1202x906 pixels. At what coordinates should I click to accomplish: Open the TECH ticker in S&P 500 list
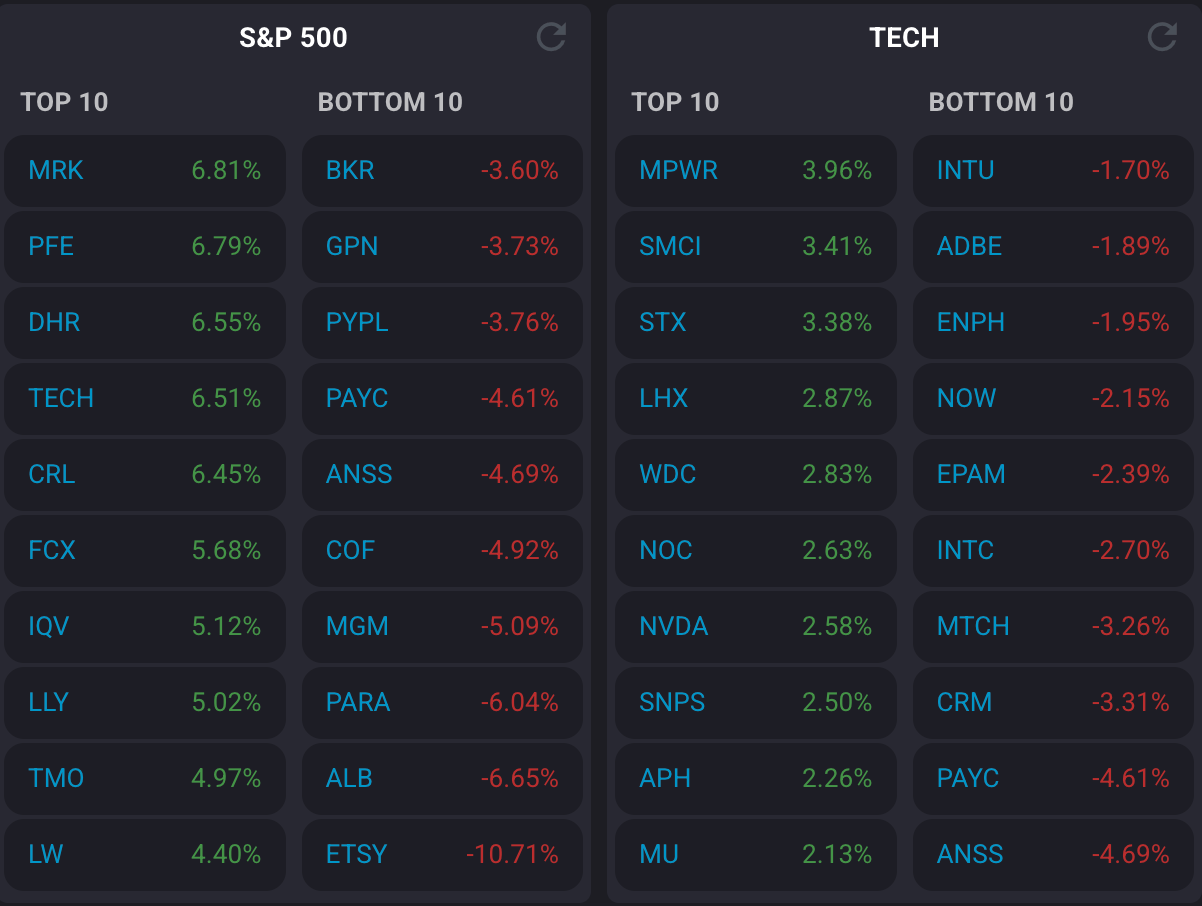coord(61,398)
